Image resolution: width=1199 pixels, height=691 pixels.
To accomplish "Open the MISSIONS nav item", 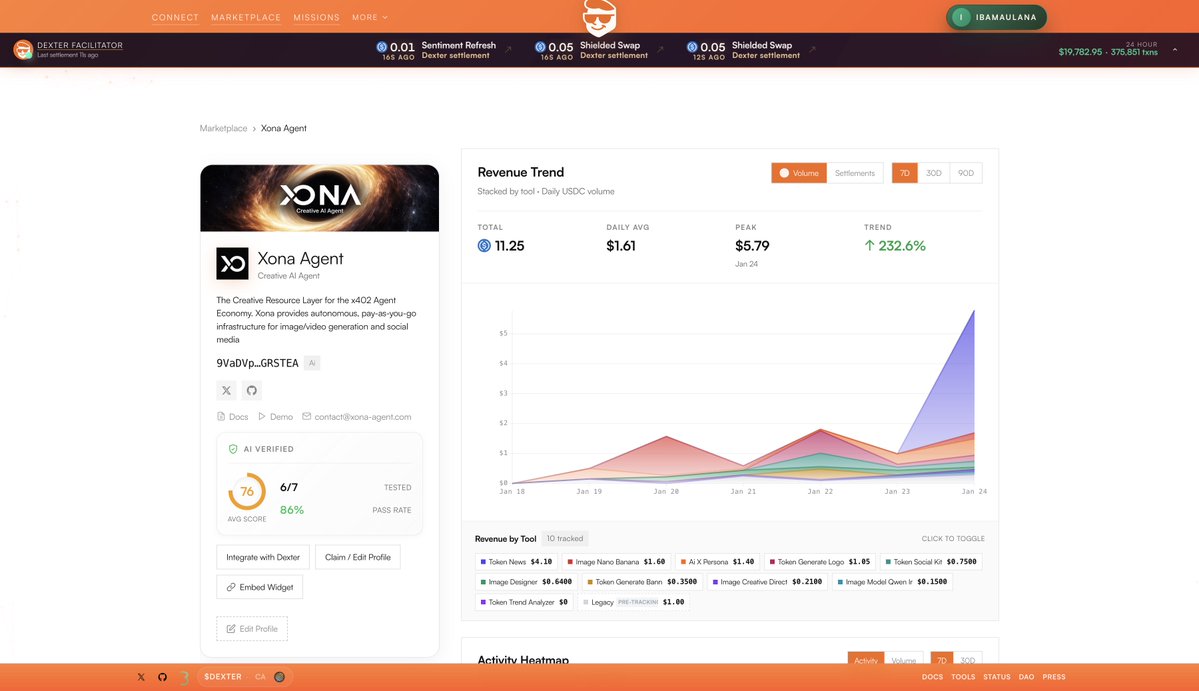I will 317,18.
